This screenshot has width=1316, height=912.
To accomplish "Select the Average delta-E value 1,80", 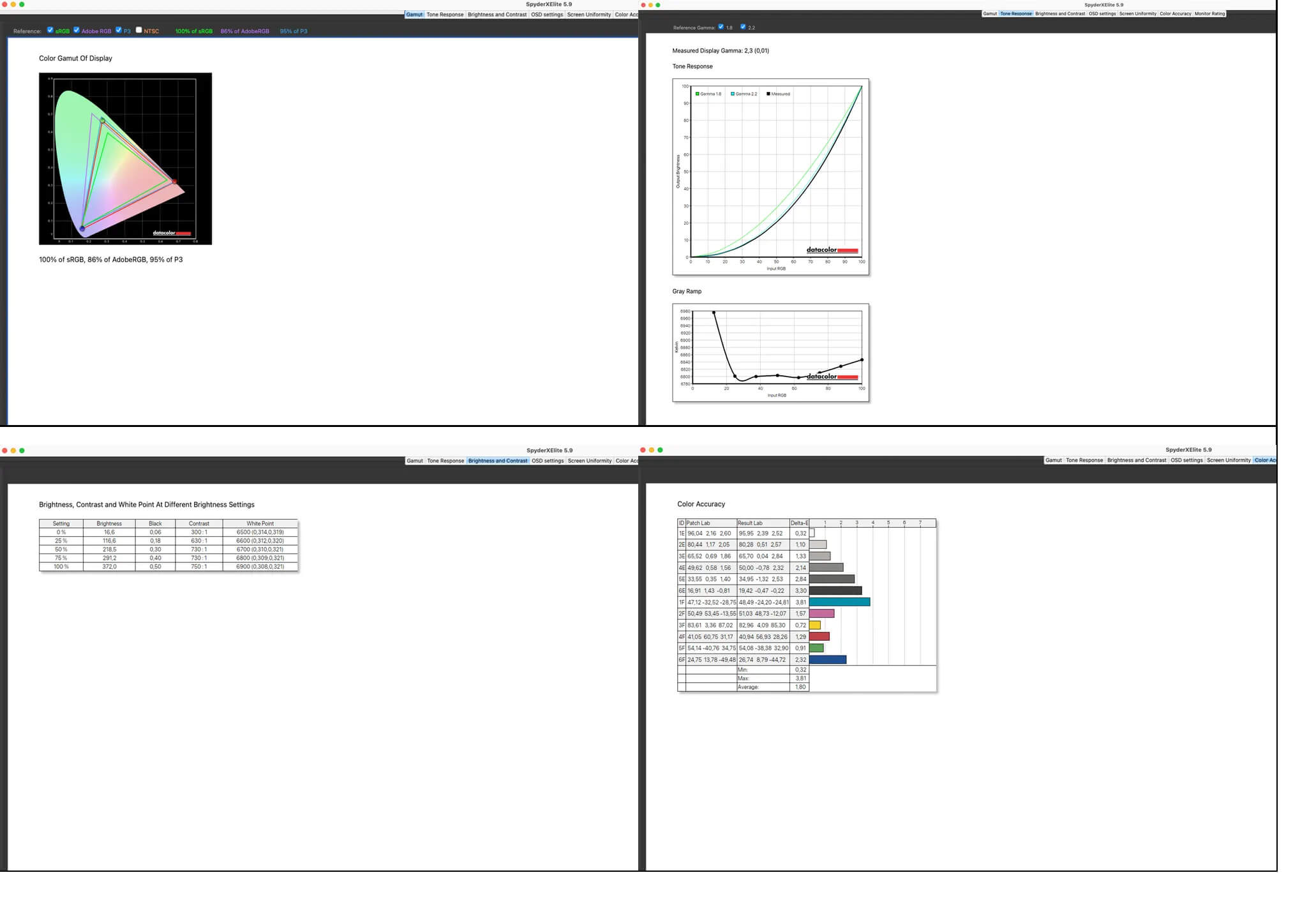I will coord(800,687).
